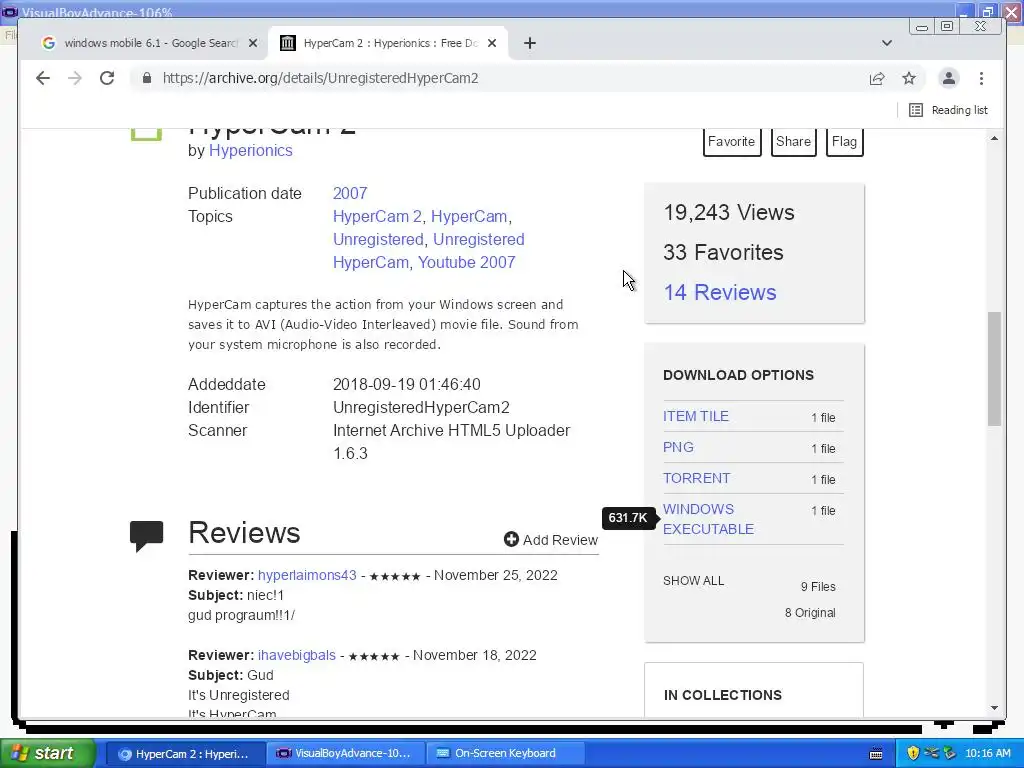This screenshot has height=768, width=1024.
Task: Click the five-star rating of hyperlaimons43's review
Action: coord(395,576)
